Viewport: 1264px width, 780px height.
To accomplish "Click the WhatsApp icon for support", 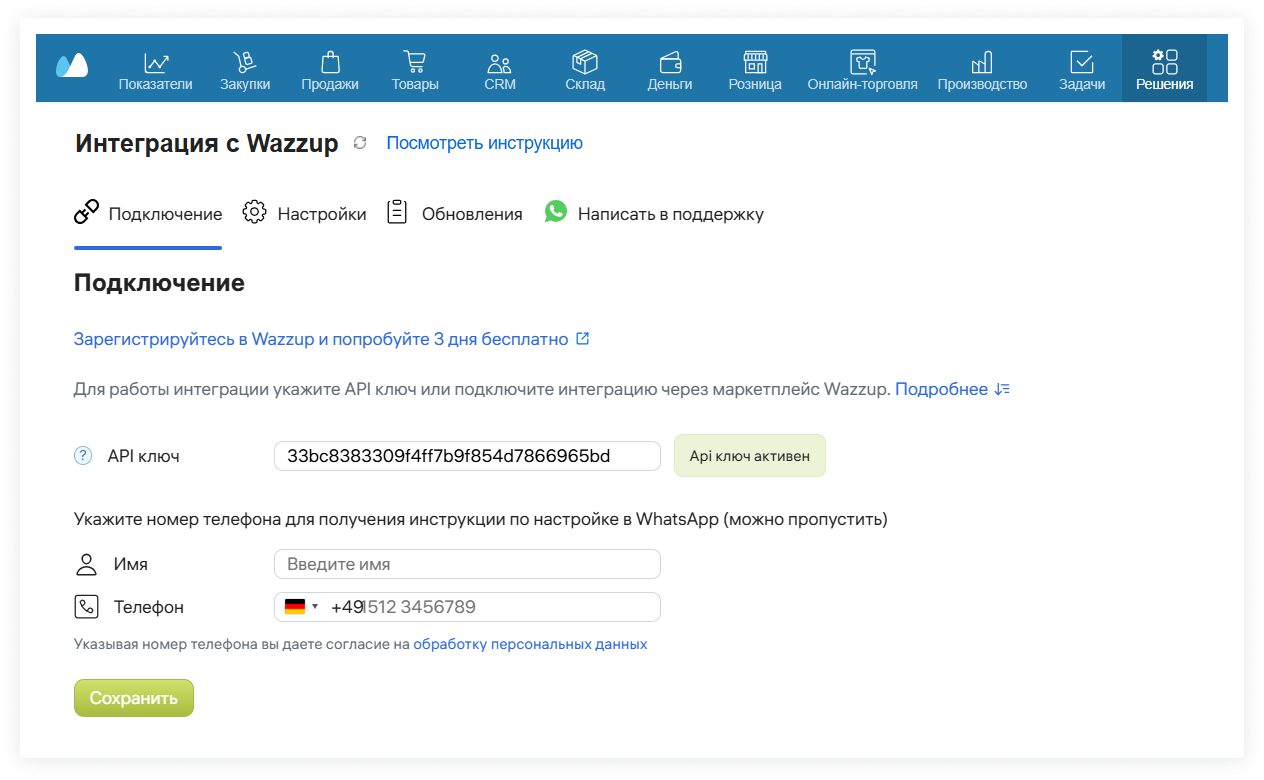I will 556,212.
